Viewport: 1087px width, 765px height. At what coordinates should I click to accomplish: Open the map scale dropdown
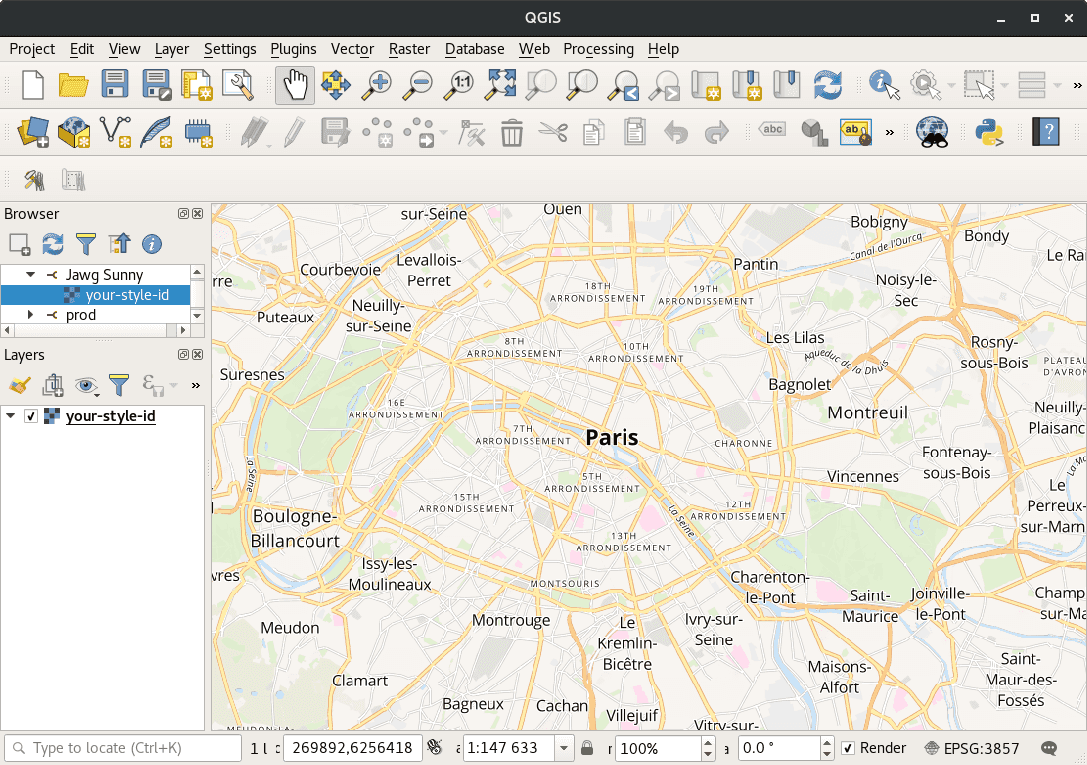[562, 748]
